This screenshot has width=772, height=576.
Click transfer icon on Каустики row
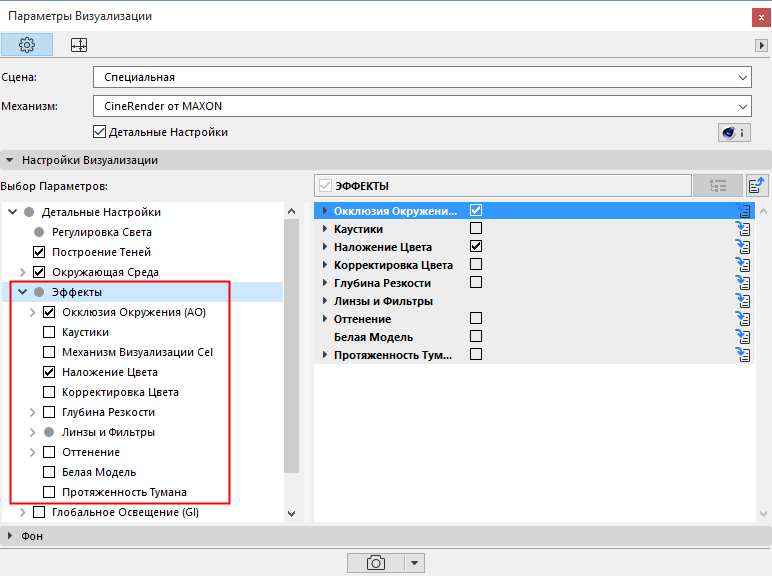click(x=743, y=229)
